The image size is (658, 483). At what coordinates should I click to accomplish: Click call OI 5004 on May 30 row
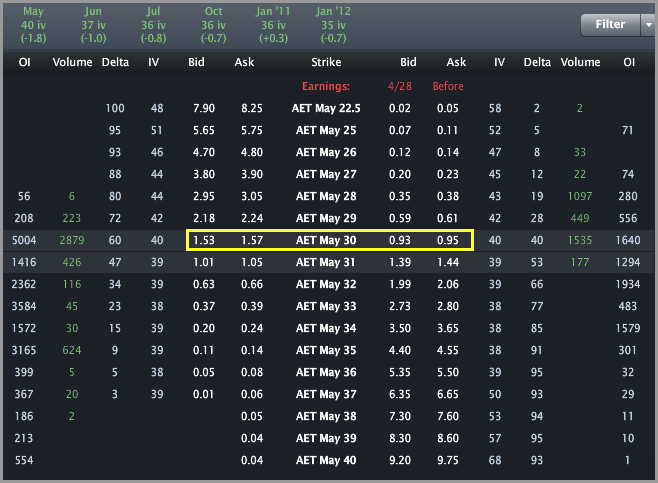(x=24, y=240)
